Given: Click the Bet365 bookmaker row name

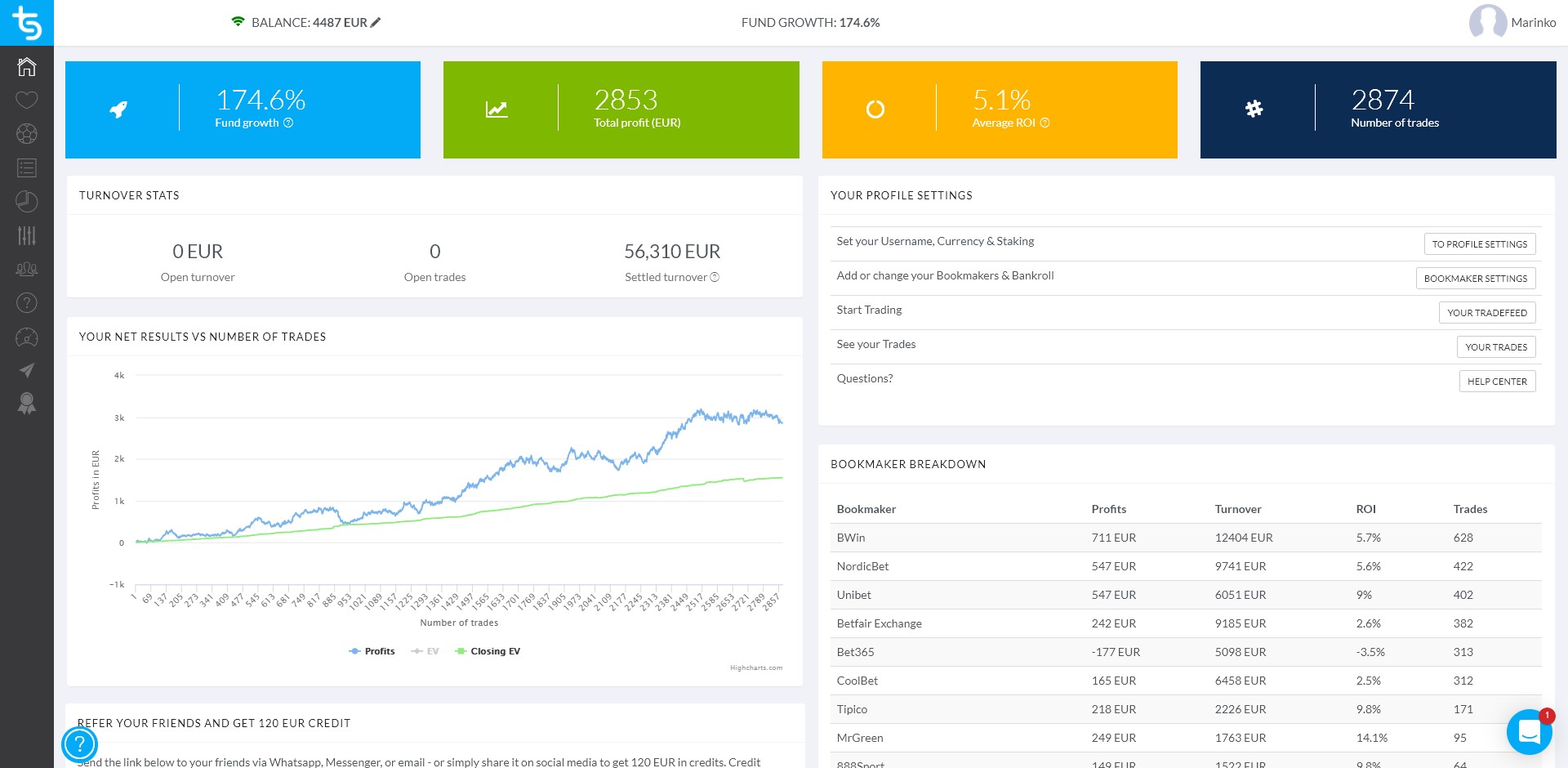Looking at the screenshot, I should pyautogui.click(x=855, y=652).
